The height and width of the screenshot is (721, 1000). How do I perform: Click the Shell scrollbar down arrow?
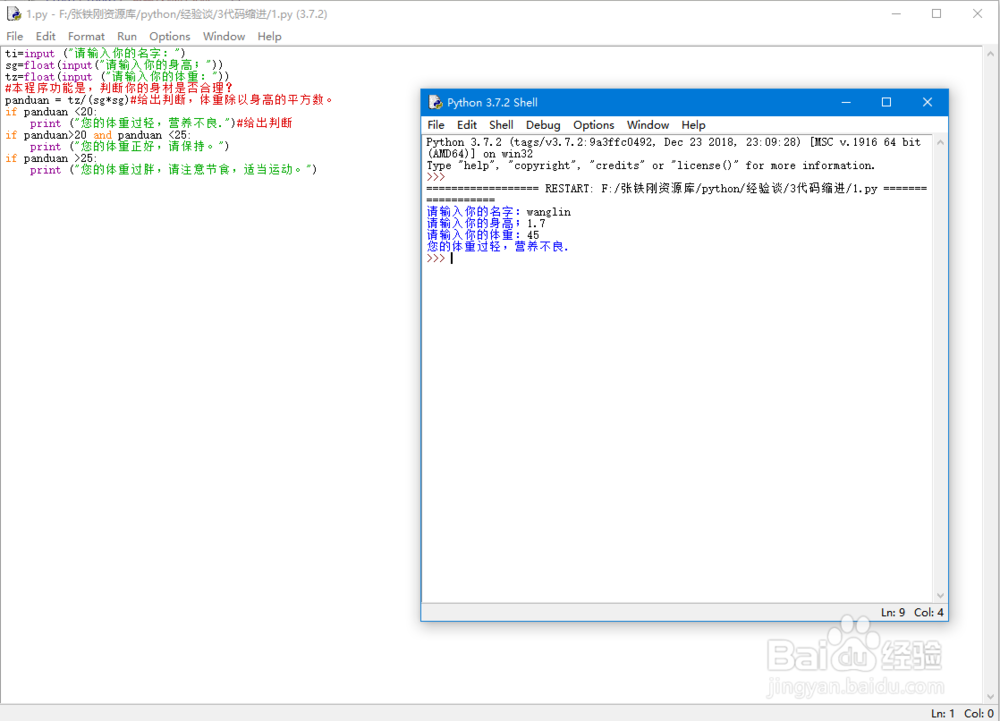940,595
